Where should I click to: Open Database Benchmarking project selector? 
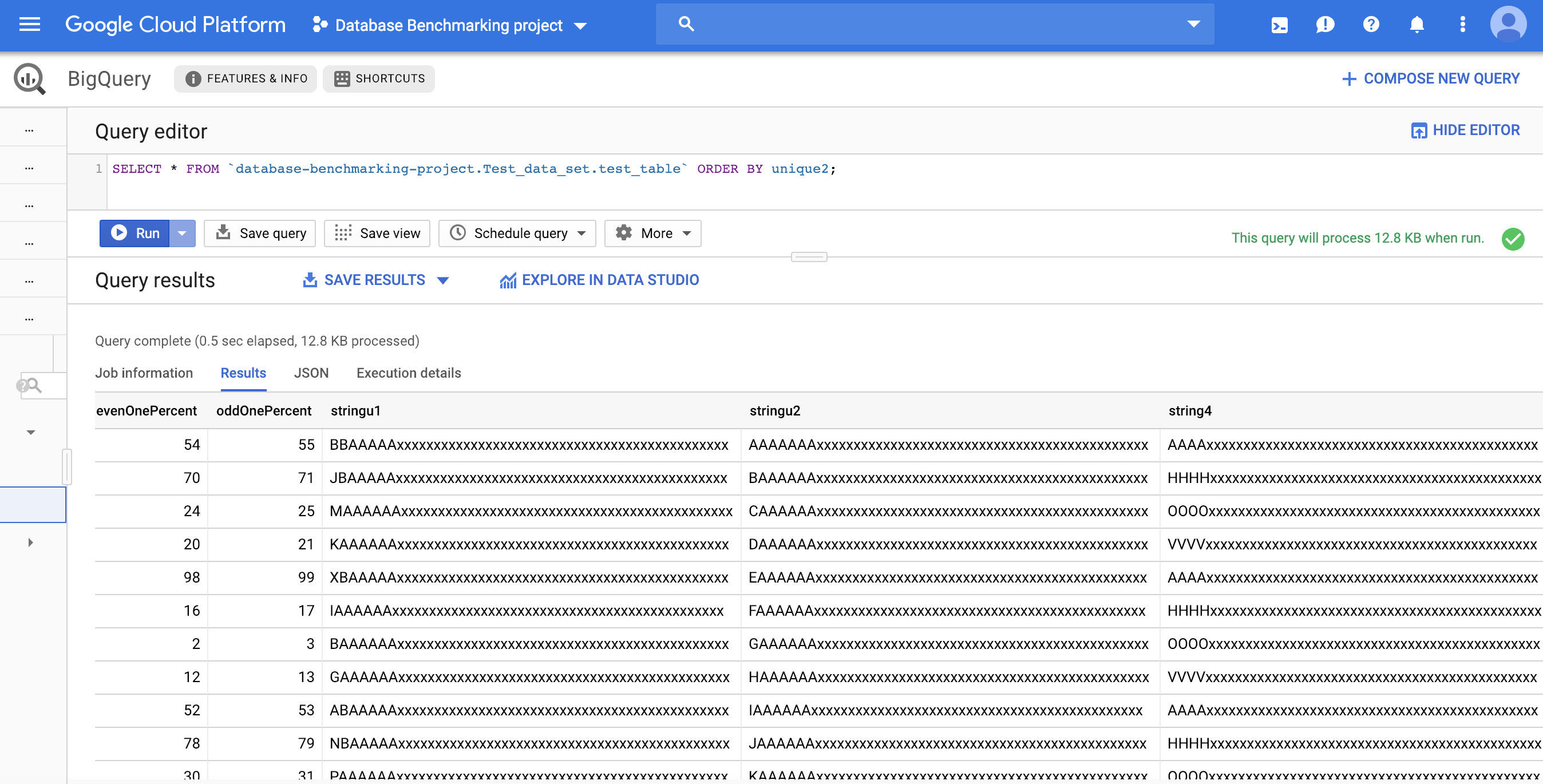click(449, 25)
